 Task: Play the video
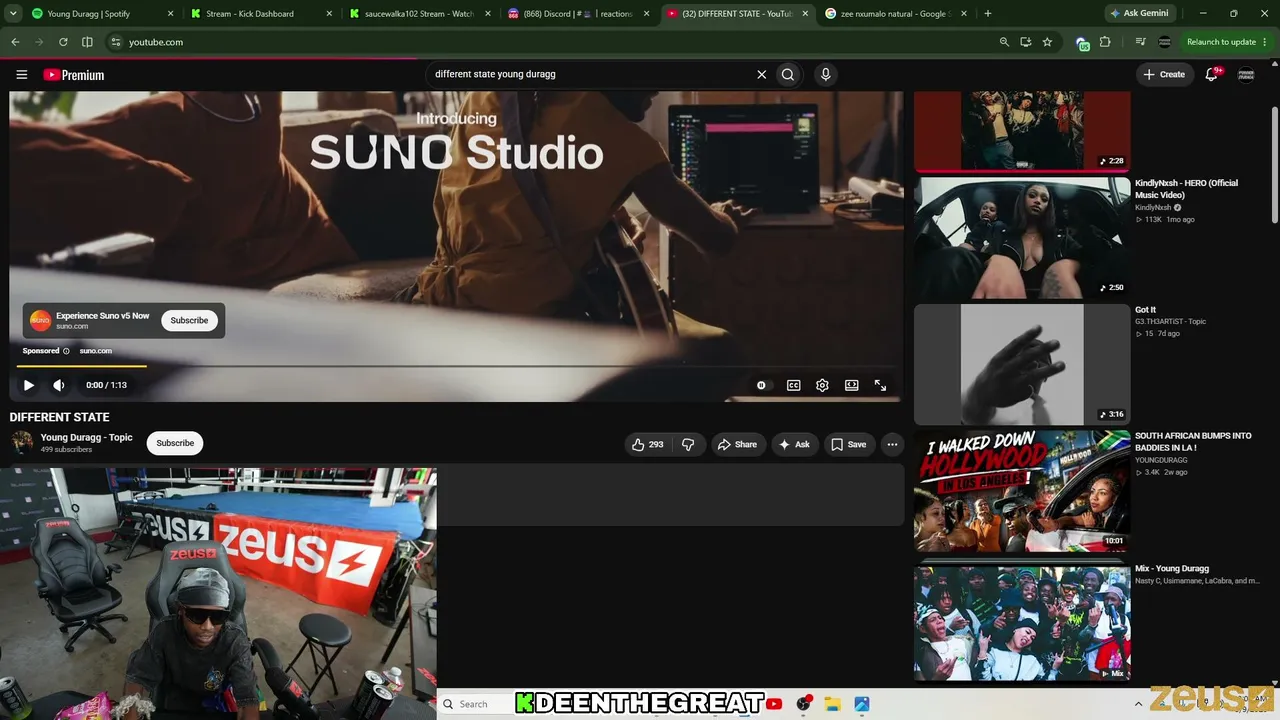pos(28,385)
